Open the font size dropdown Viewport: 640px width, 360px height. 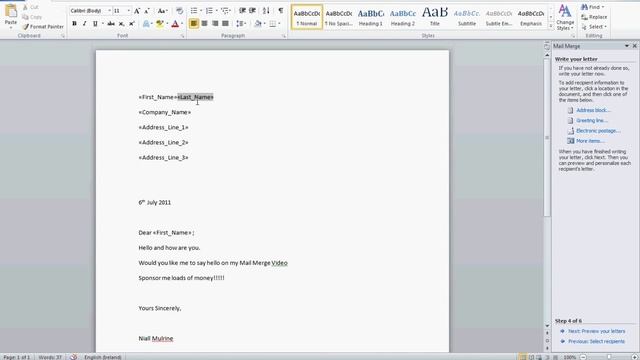pyautogui.click(x=129, y=11)
